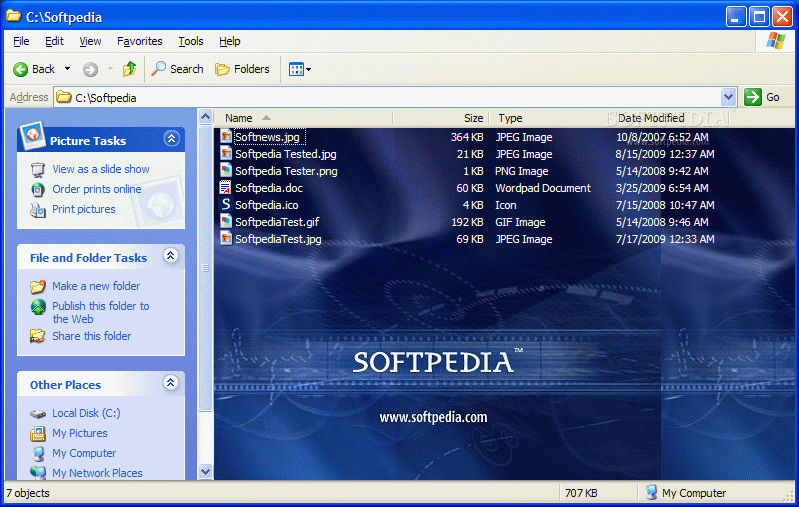Open the Help menu
The width and height of the screenshot is (799, 507).
click(x=229, y=41)
